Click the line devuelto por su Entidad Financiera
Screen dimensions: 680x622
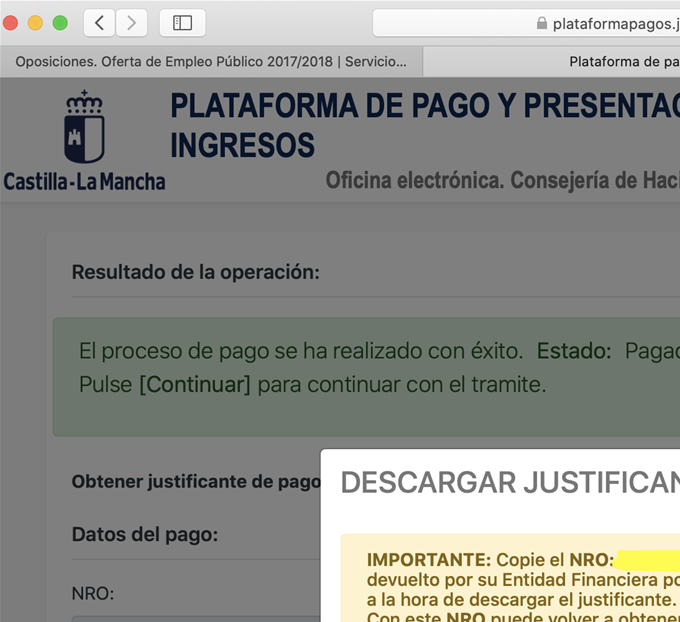point(523,580)
